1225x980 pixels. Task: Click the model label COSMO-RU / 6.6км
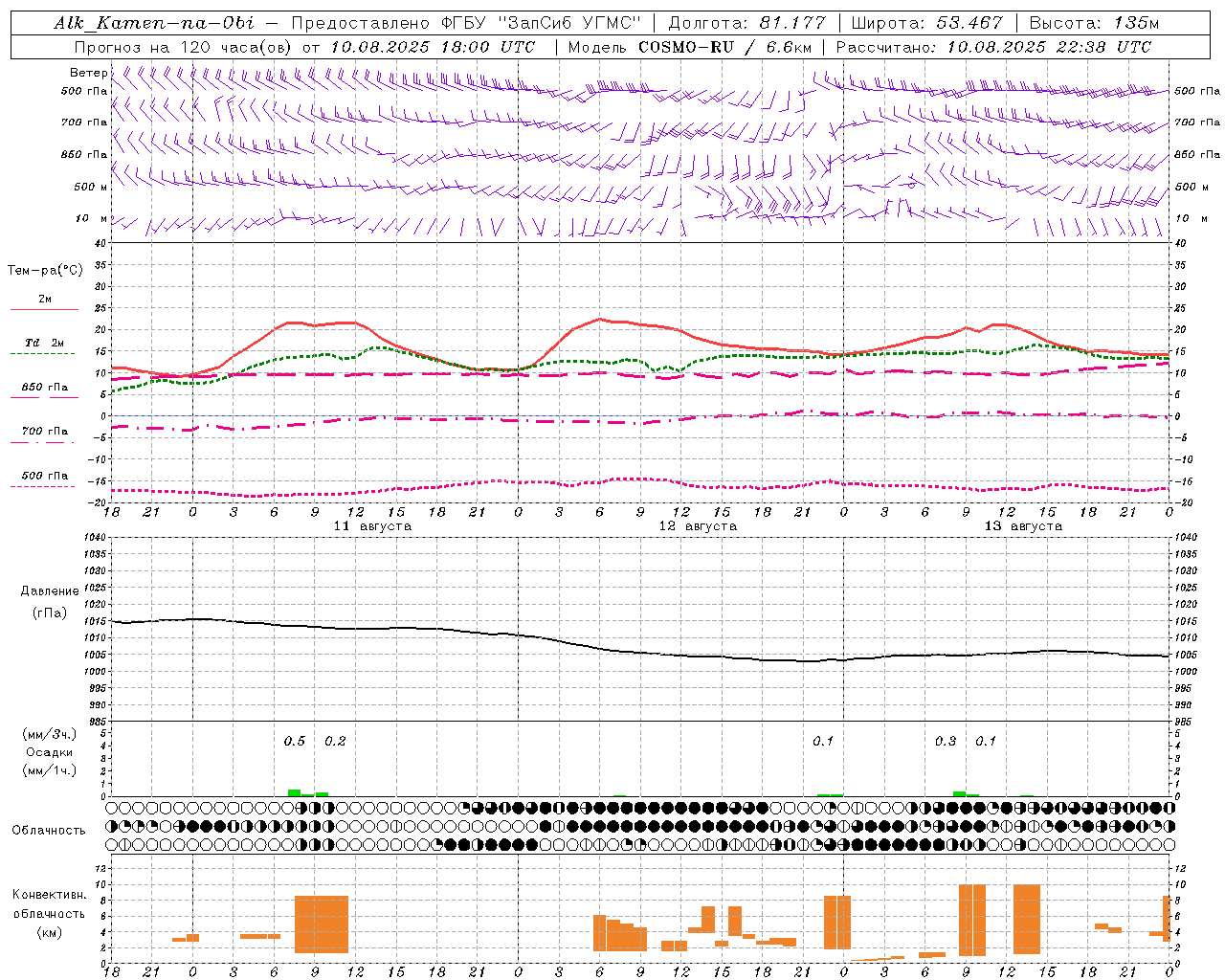point(724,47)
